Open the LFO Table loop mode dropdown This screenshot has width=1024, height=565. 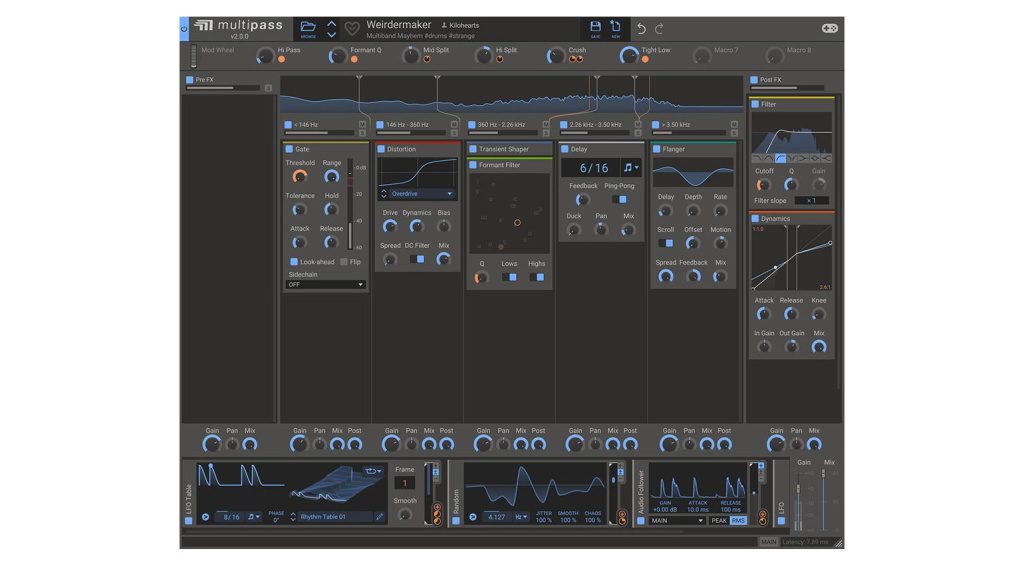374,471
